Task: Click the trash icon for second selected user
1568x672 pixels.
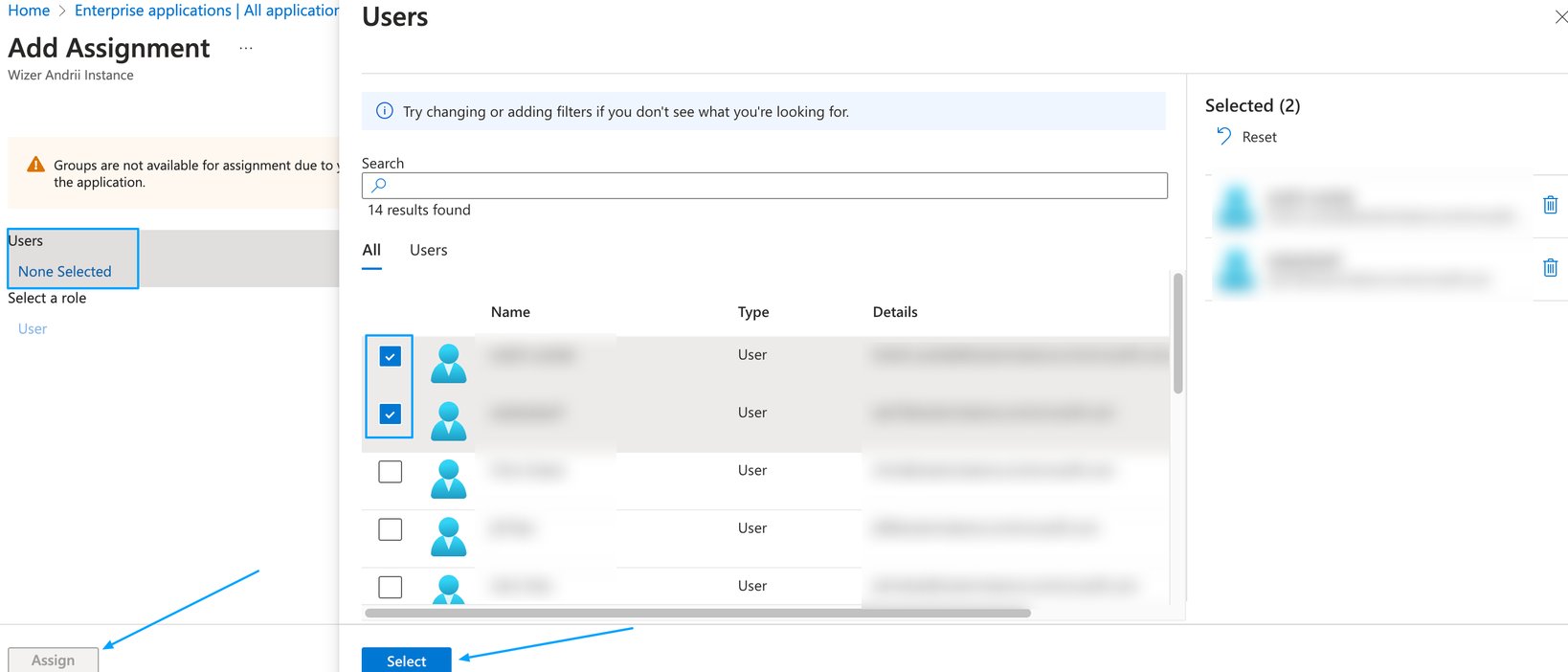Action: [1550, 268]
